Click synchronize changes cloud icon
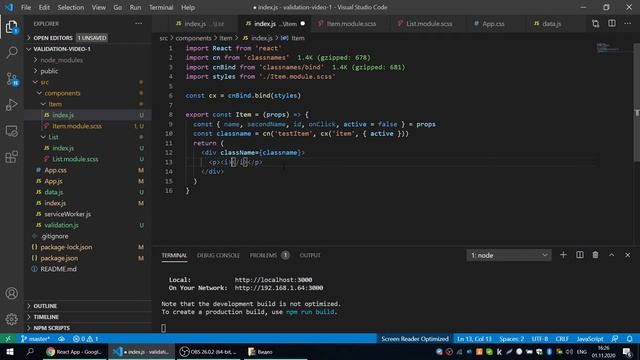This screenshot has height=360, width=640. pyautogui.click(x=61, y=339)
